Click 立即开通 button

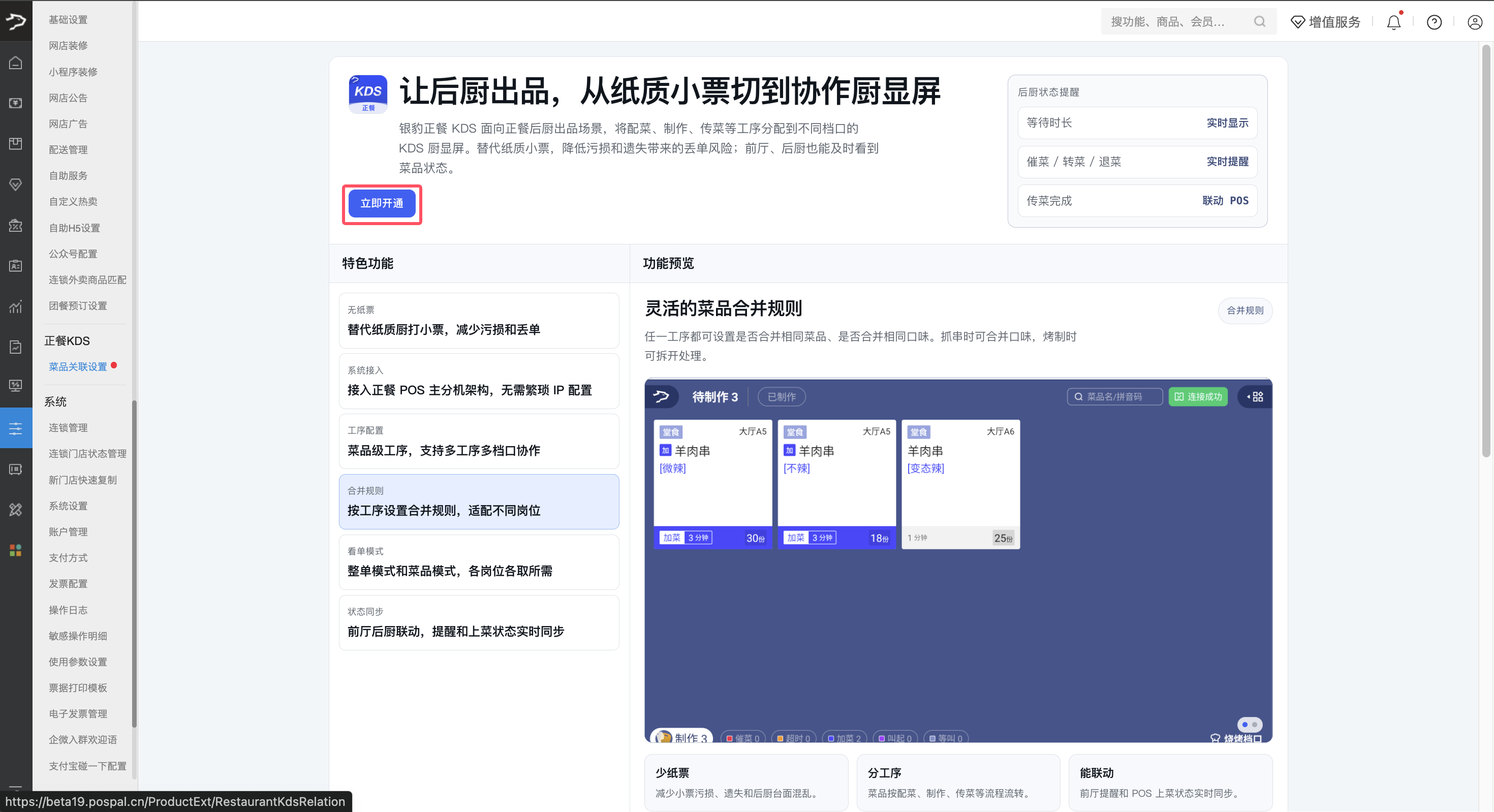[x=382, y=203]
